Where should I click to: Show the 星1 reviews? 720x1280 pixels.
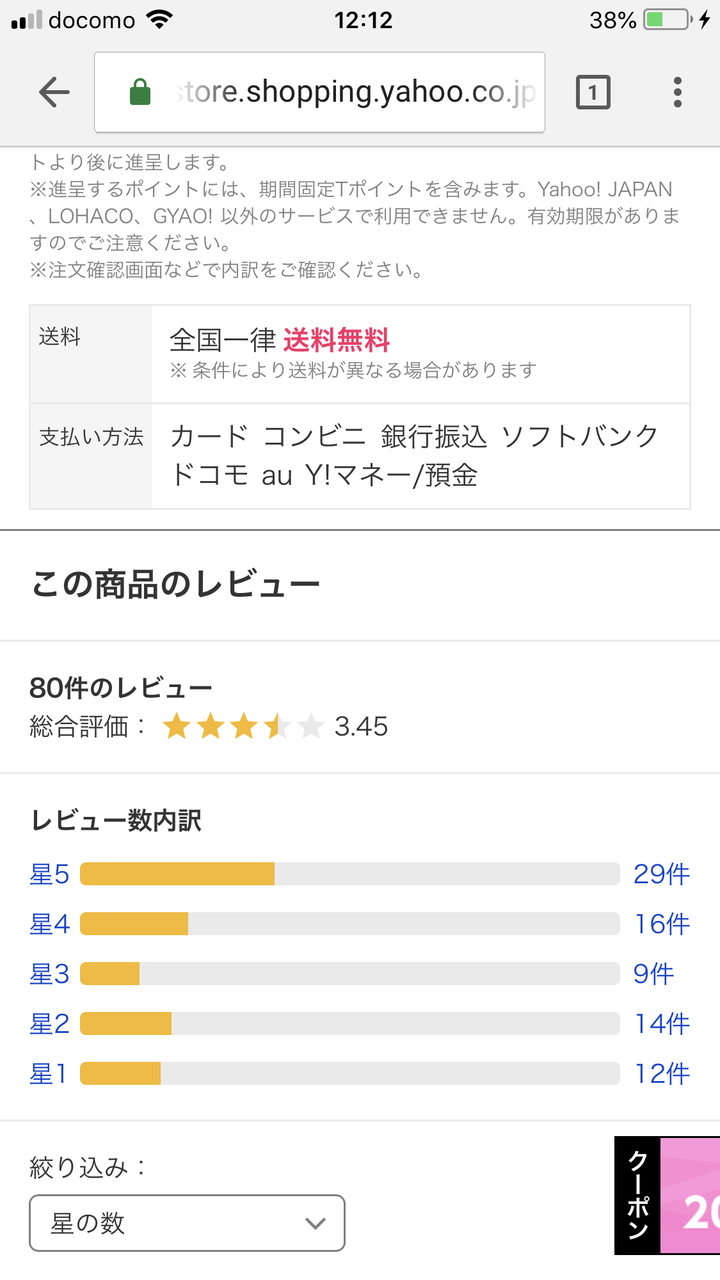pyautogui.click(x=49, y=1074)
